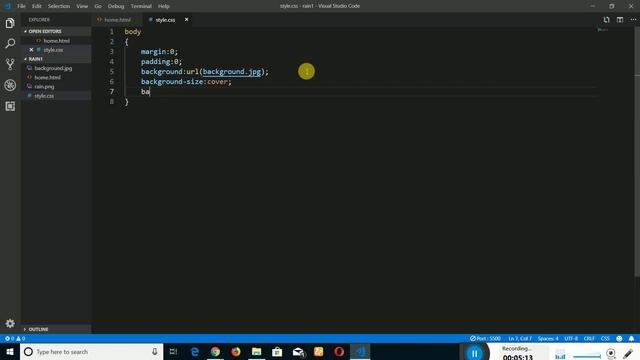Open rain.png in the file tree
The width and height of the screenshot is (640, 360).
[x=56, y=87]
